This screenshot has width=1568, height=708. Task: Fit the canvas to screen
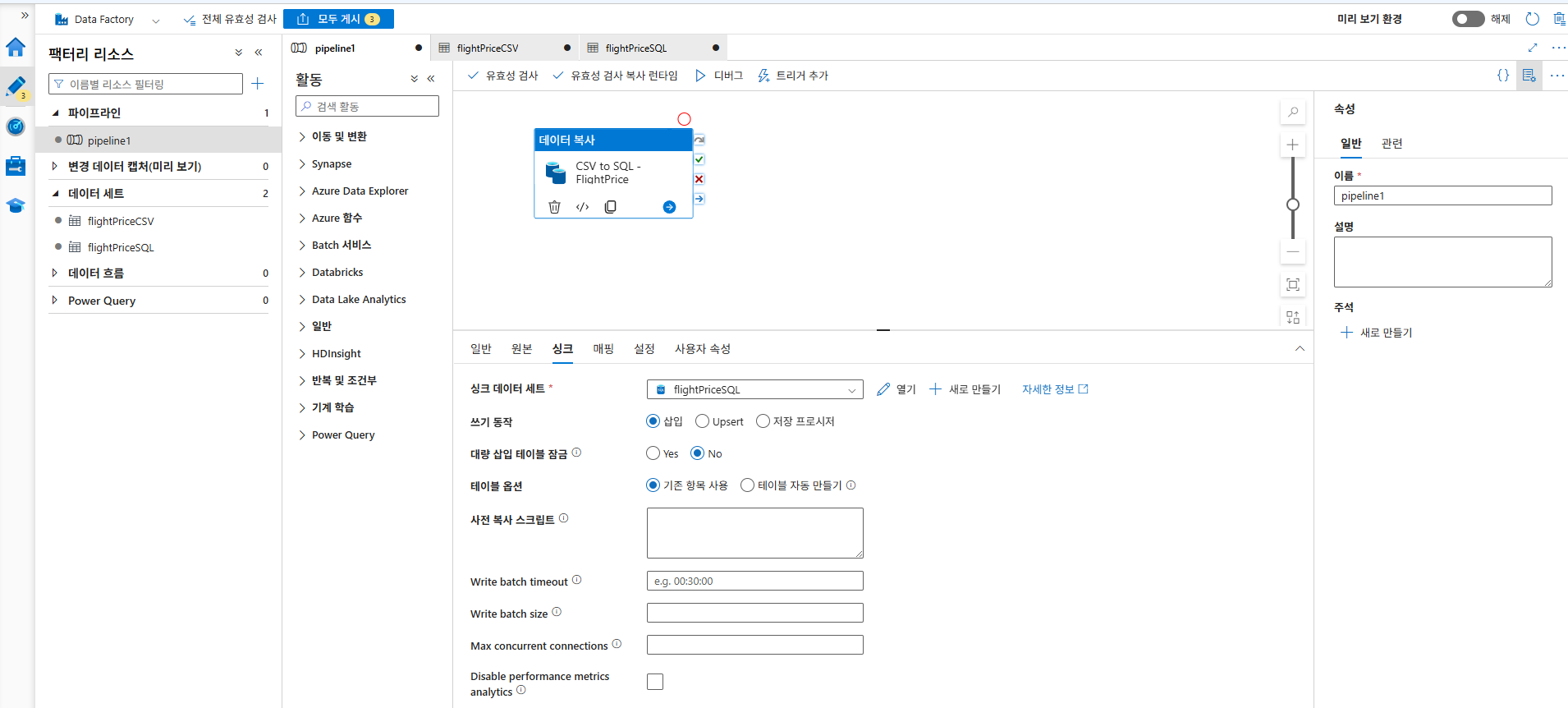tap(1293, 285)
